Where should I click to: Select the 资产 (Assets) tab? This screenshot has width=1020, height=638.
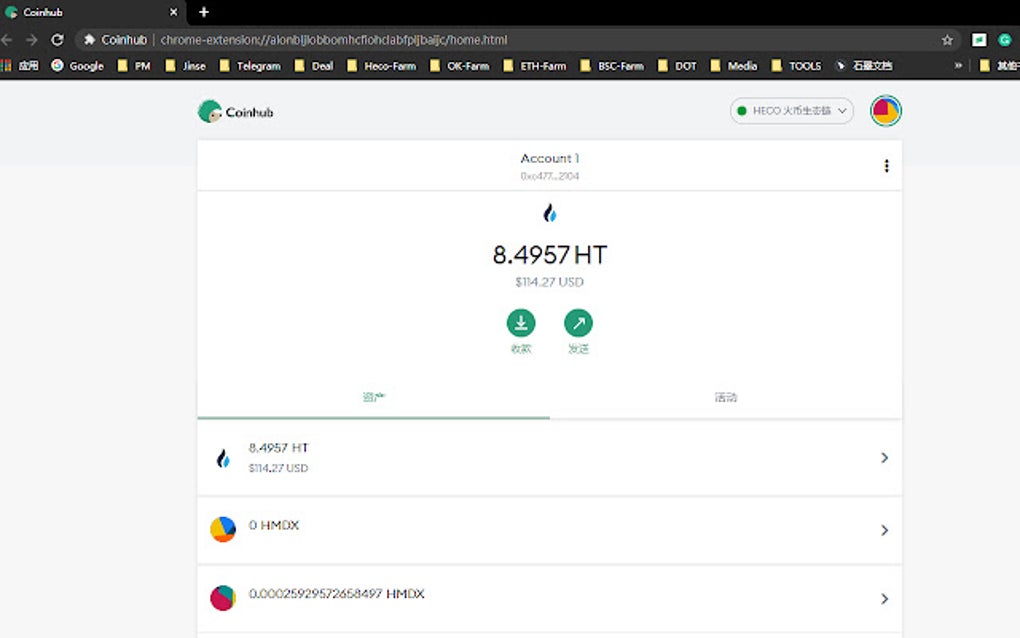pos(374,396)
